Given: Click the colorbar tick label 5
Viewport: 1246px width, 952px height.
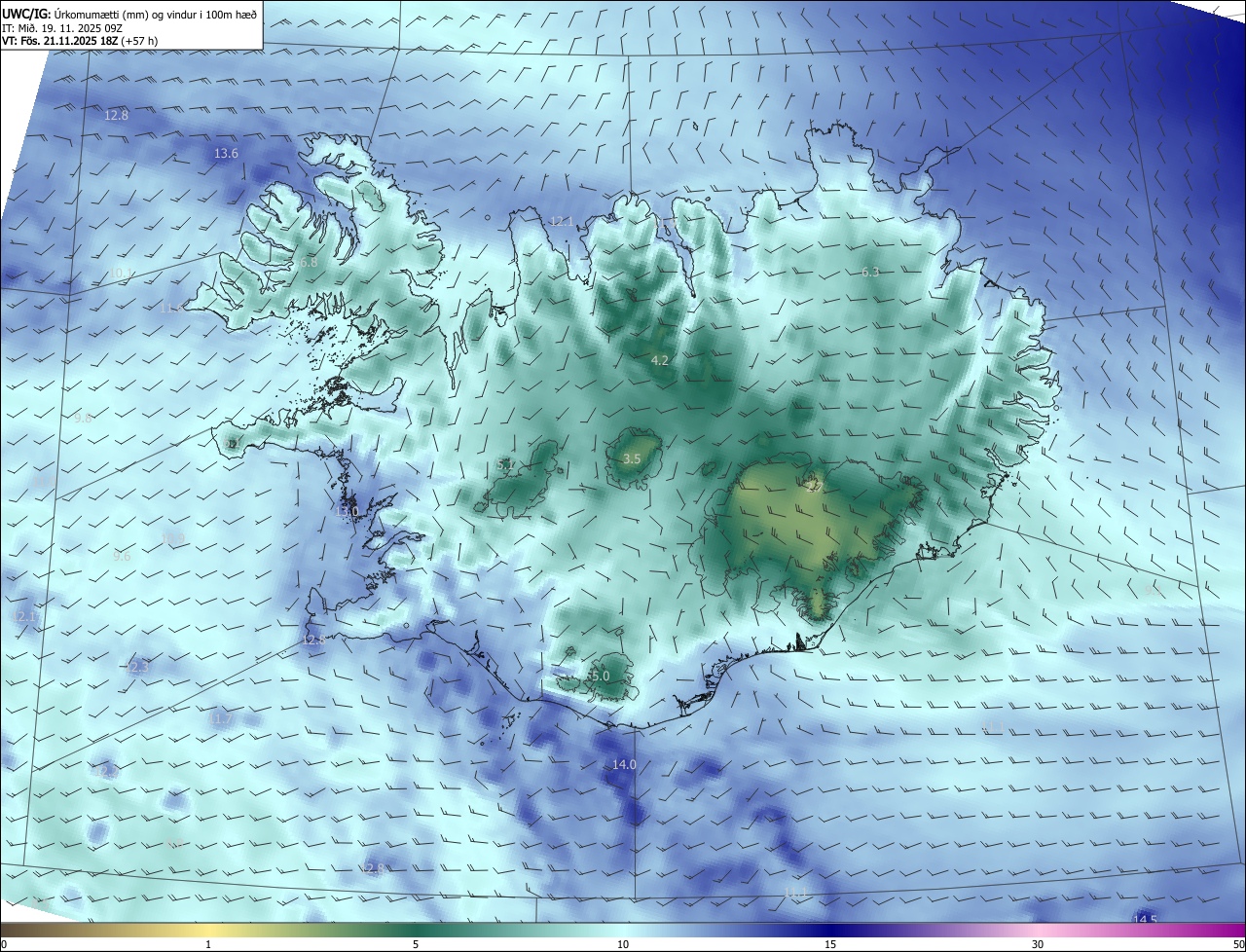Looking at the screenshot, I should tap(416, 944).
